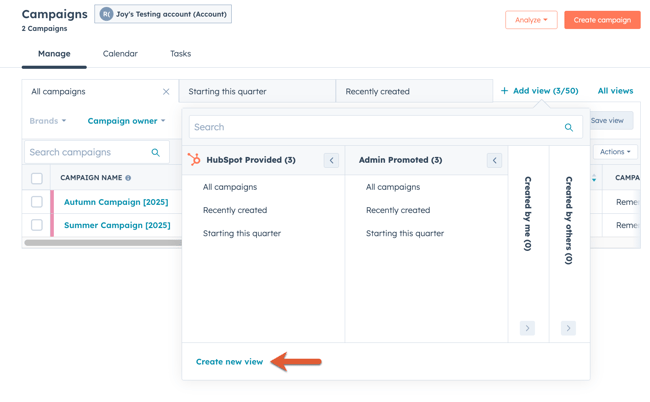Click the campaign search magnifier icon
The width and height of the screenshot is (650, 402).
click(155, 153)
